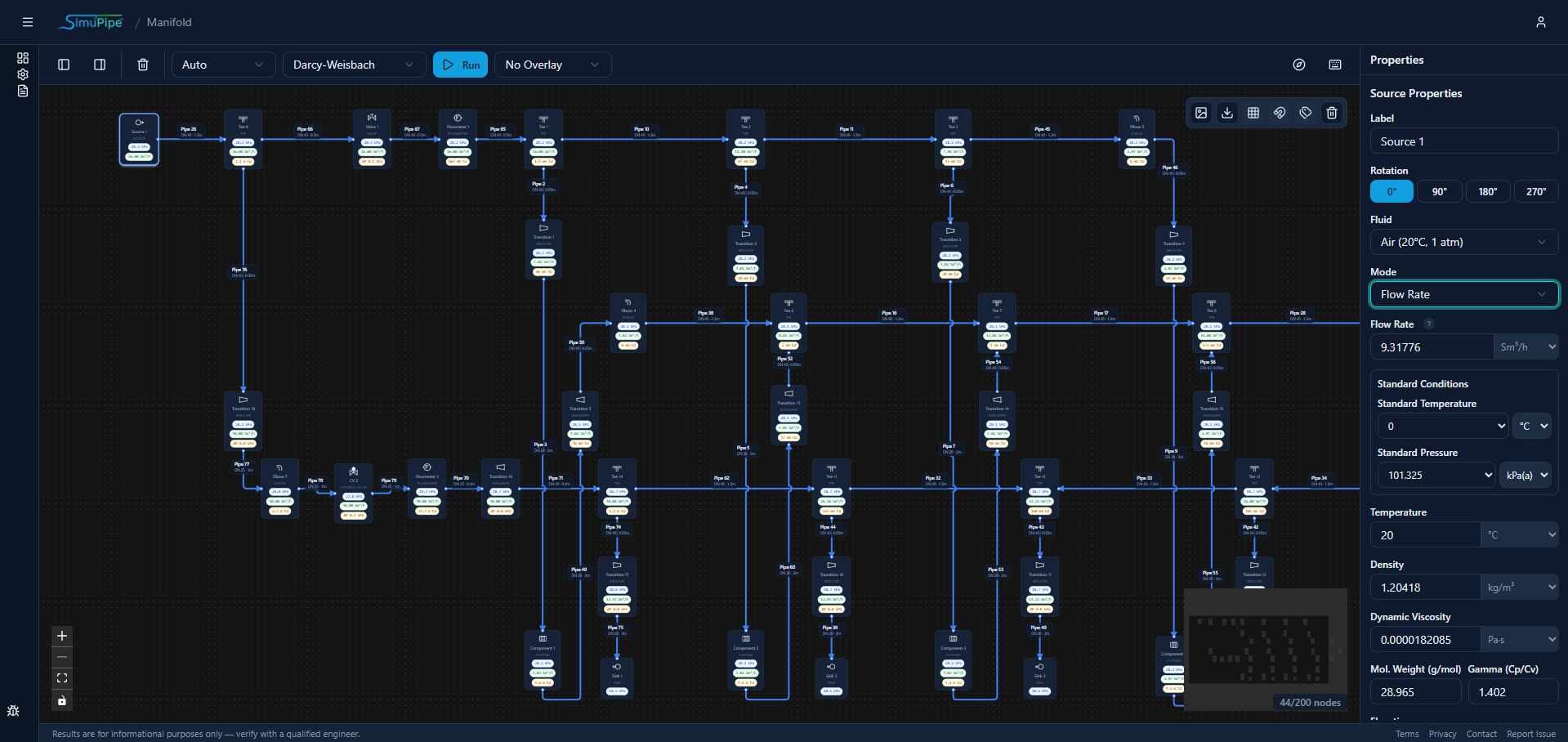The width and height of the screenshot is (1568, 742).
Task: Open the Privacy link in the footer
Action: point(1442,734)
